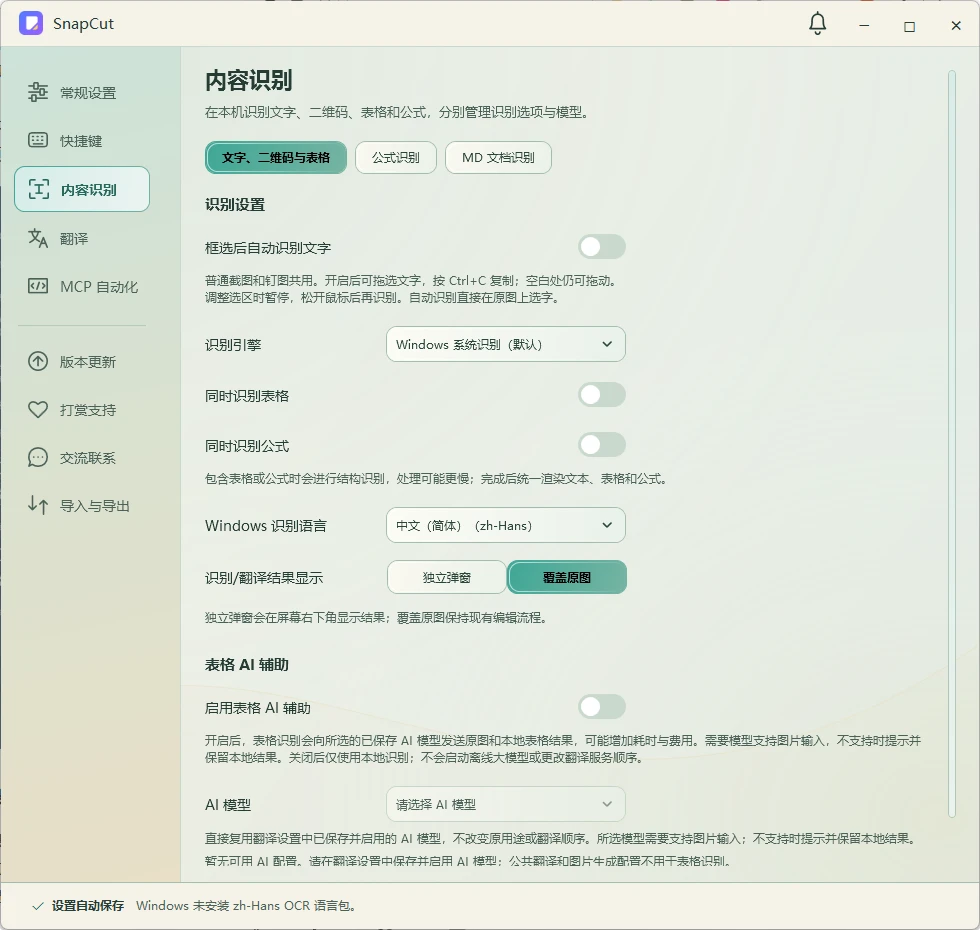Click status text about zh-Hans OCR 语言包
980x930 pixels.
(x=246, y=906)
